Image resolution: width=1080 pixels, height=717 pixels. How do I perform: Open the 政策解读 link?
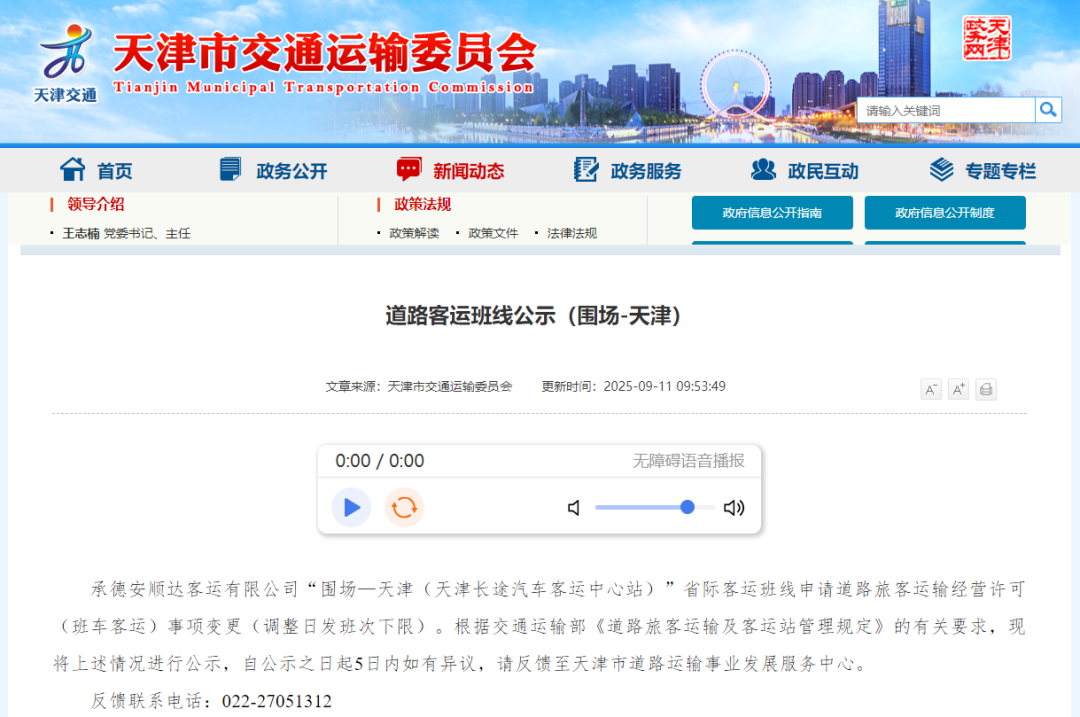point(414,233)
